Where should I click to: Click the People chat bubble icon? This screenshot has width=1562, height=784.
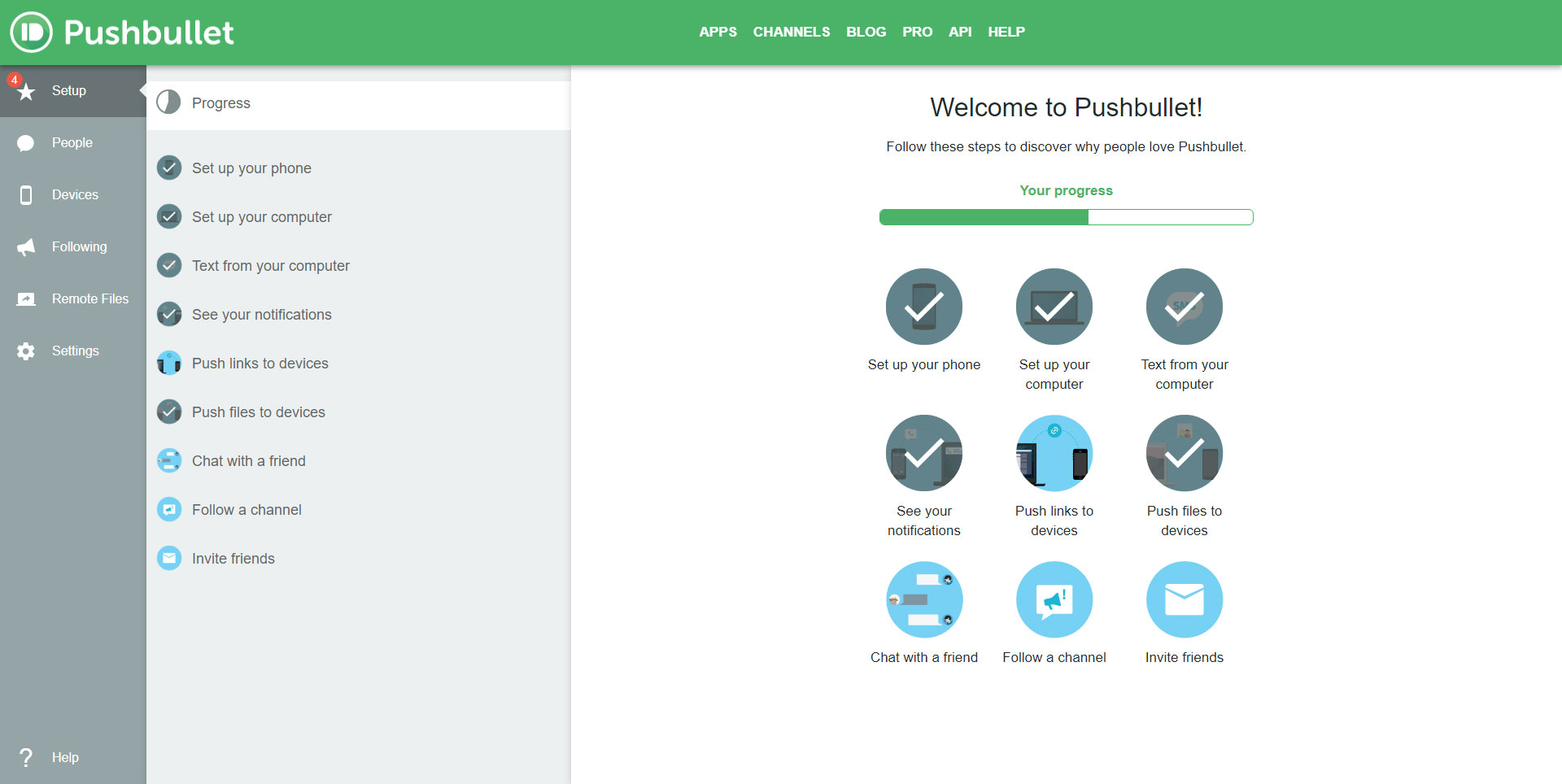click(26, 143)
